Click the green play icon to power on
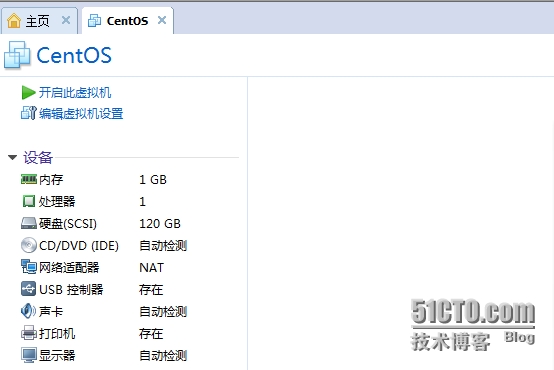This screenshot has width=554, height=370. (28, 93)
